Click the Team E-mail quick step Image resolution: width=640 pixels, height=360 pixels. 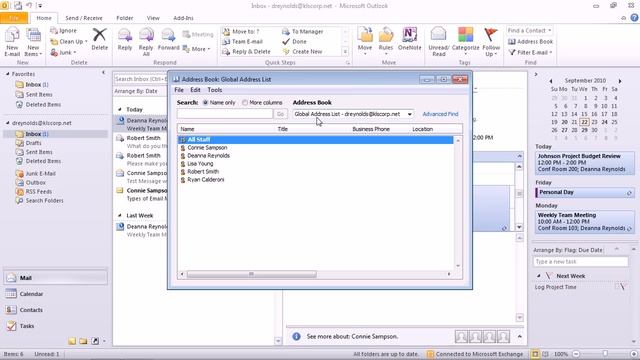point(243,42)
